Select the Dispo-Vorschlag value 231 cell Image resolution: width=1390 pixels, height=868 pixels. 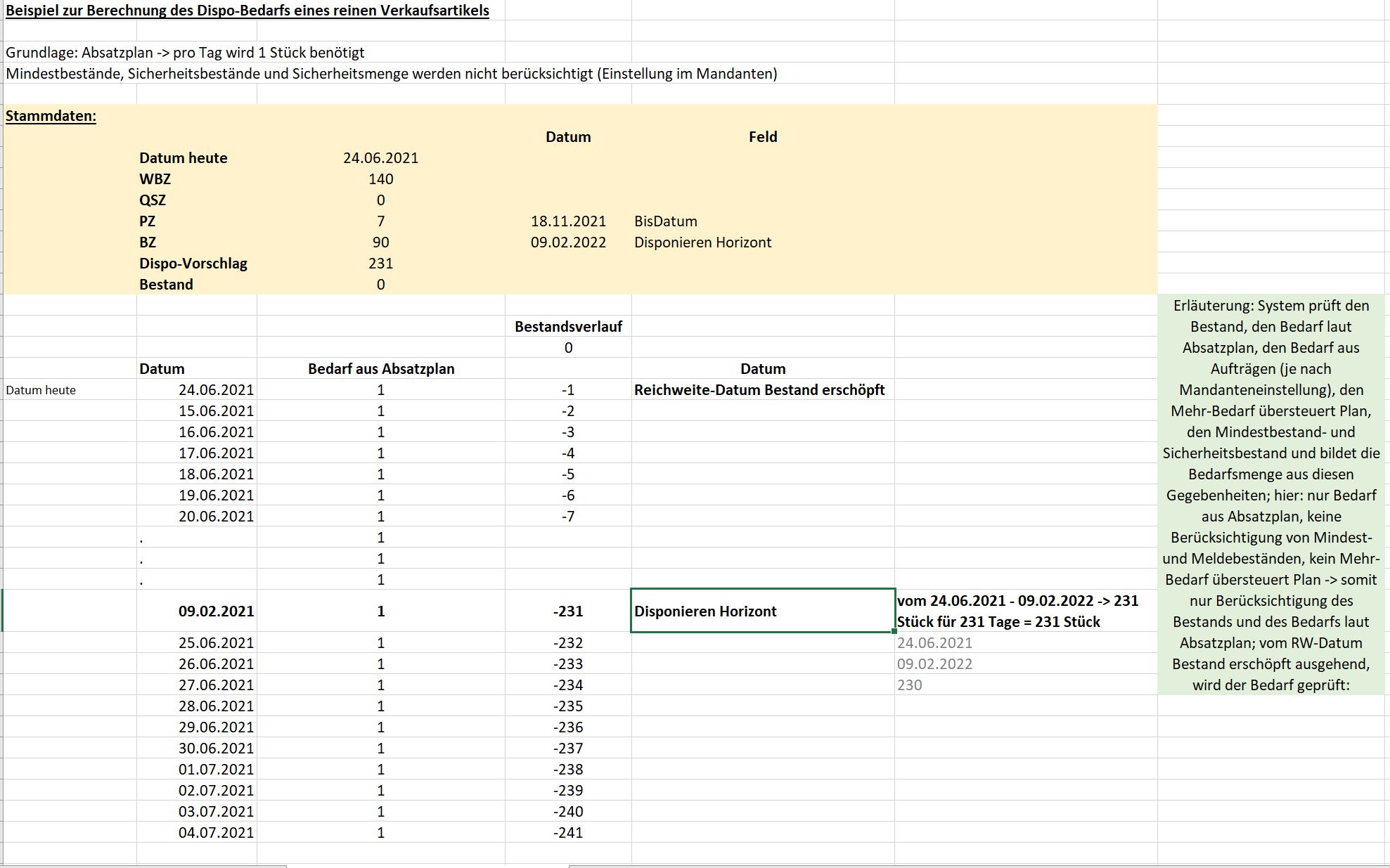tap(380, 264)
